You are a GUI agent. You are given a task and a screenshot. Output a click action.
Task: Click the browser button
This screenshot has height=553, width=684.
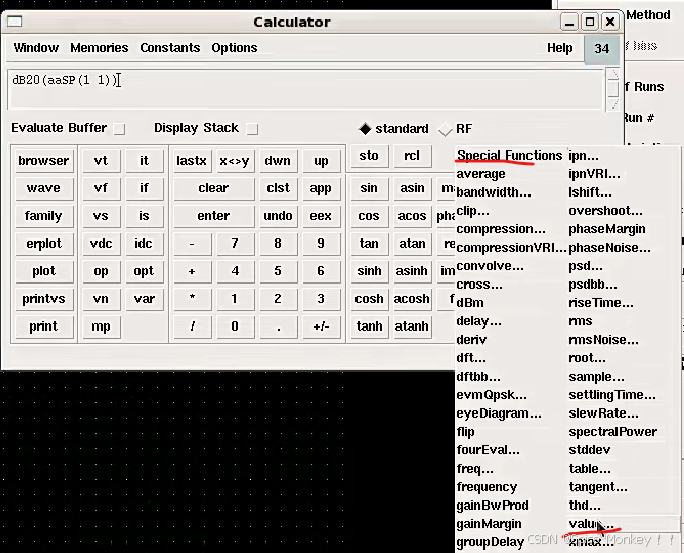pos(44,161)
